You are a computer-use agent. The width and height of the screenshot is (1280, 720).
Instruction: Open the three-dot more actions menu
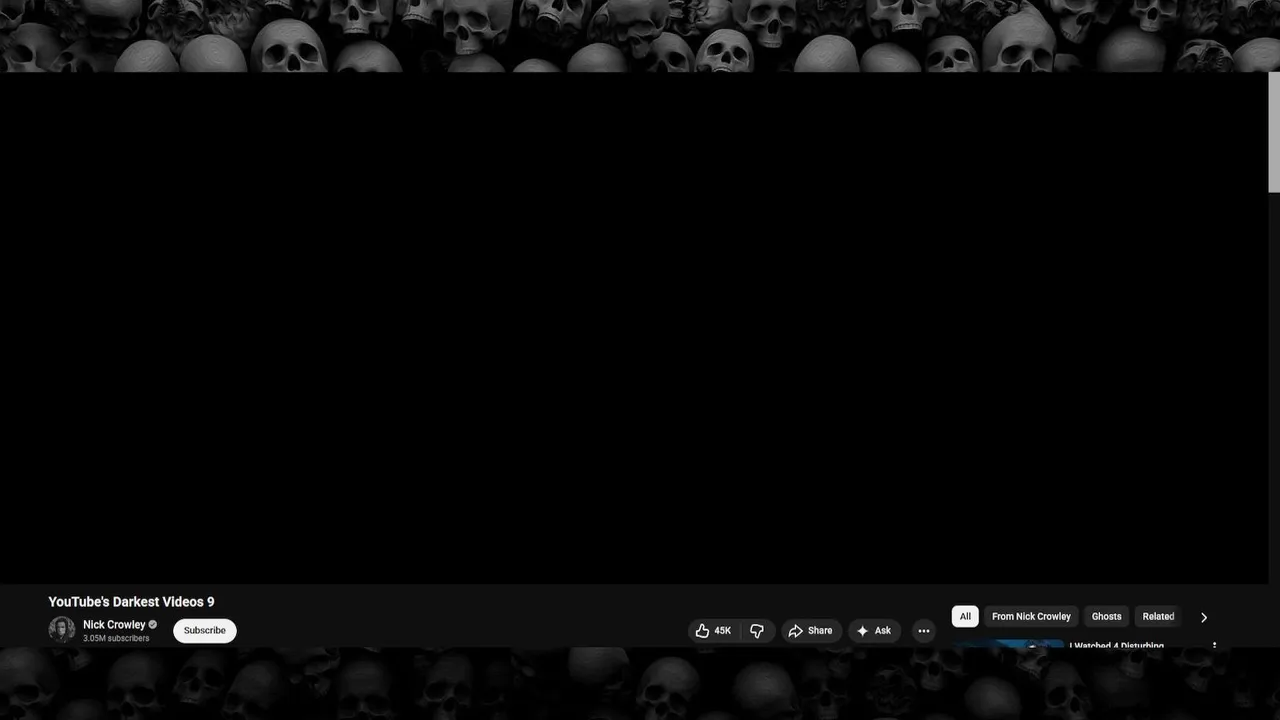[924, 631]
